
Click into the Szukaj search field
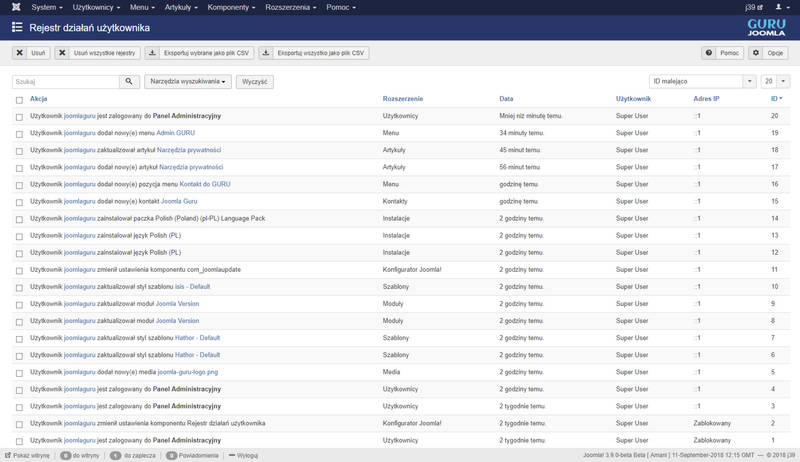click(x=66, y=82)
